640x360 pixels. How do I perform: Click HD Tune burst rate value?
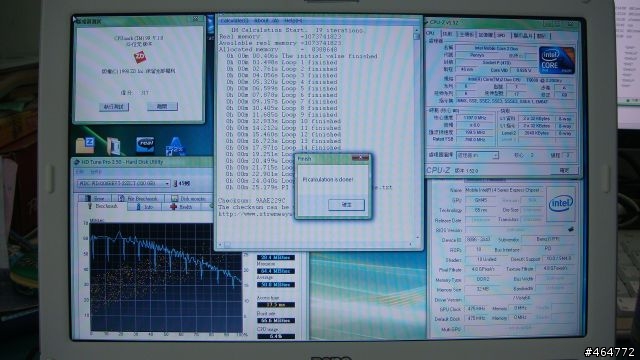[x=276, y=320]
